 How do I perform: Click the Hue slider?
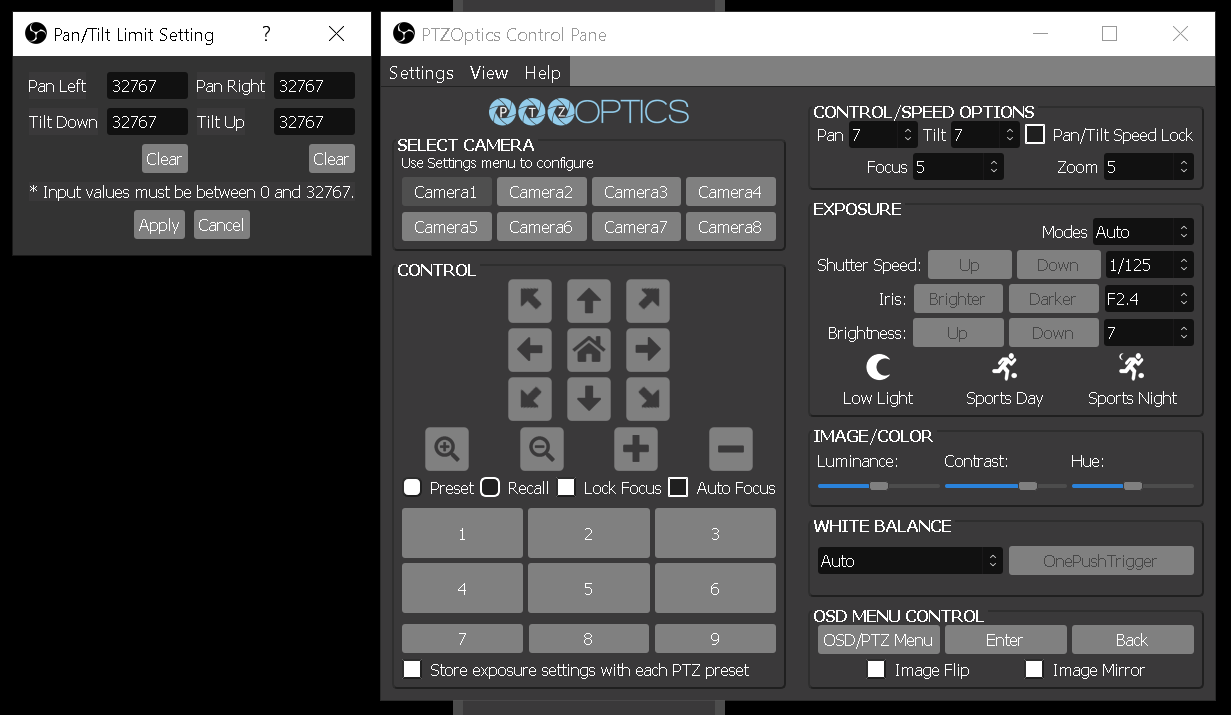(x=1133, y=486)
